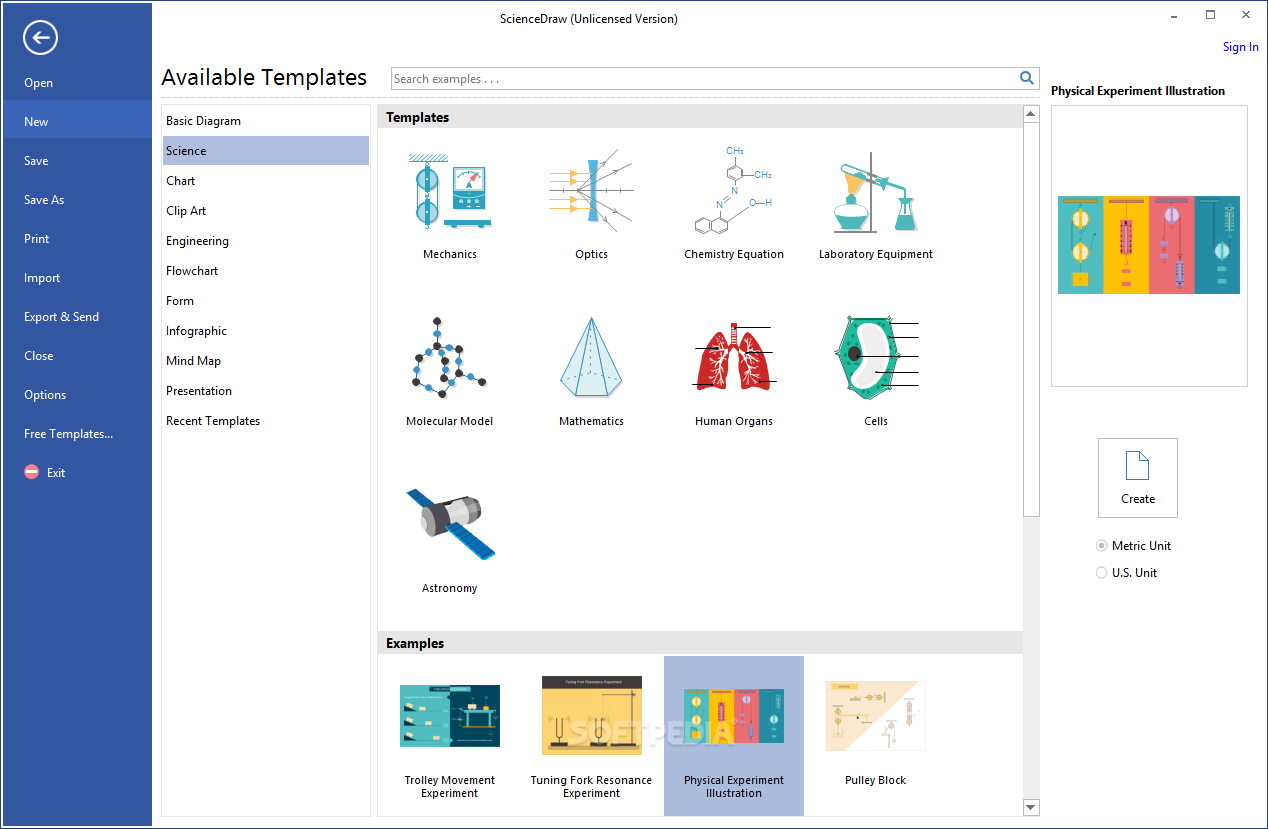The image size is (1268, 829).
Task: Select New in the sidebar
Action: 76,121
